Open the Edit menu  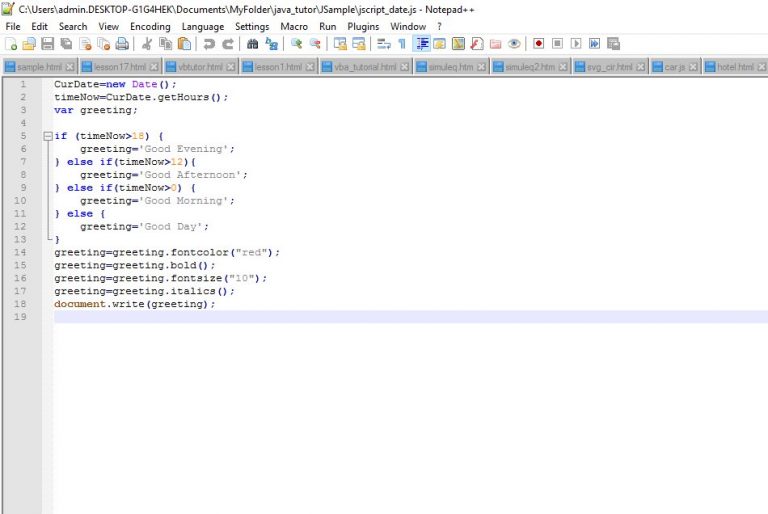(39, 26)
